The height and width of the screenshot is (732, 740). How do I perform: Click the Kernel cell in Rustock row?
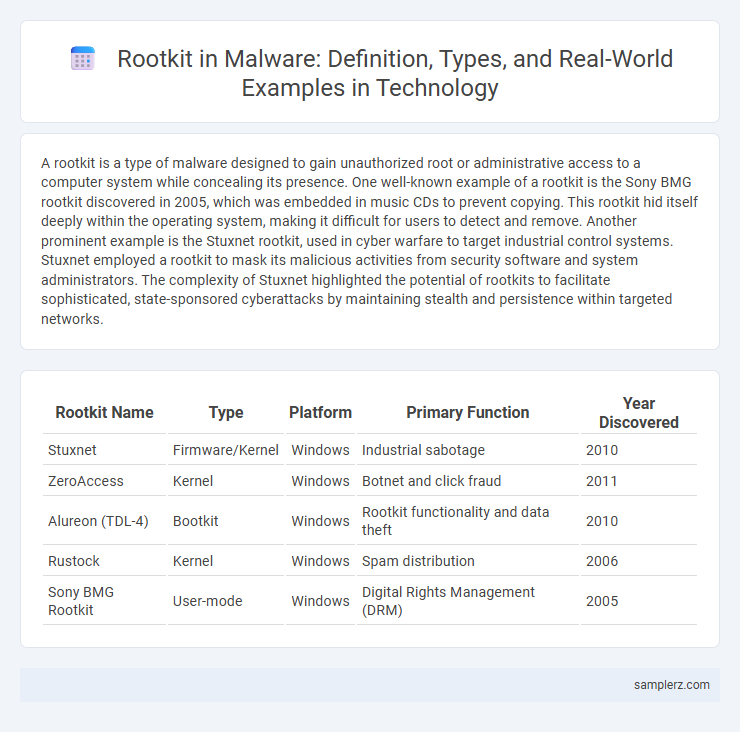click(226, 561)
